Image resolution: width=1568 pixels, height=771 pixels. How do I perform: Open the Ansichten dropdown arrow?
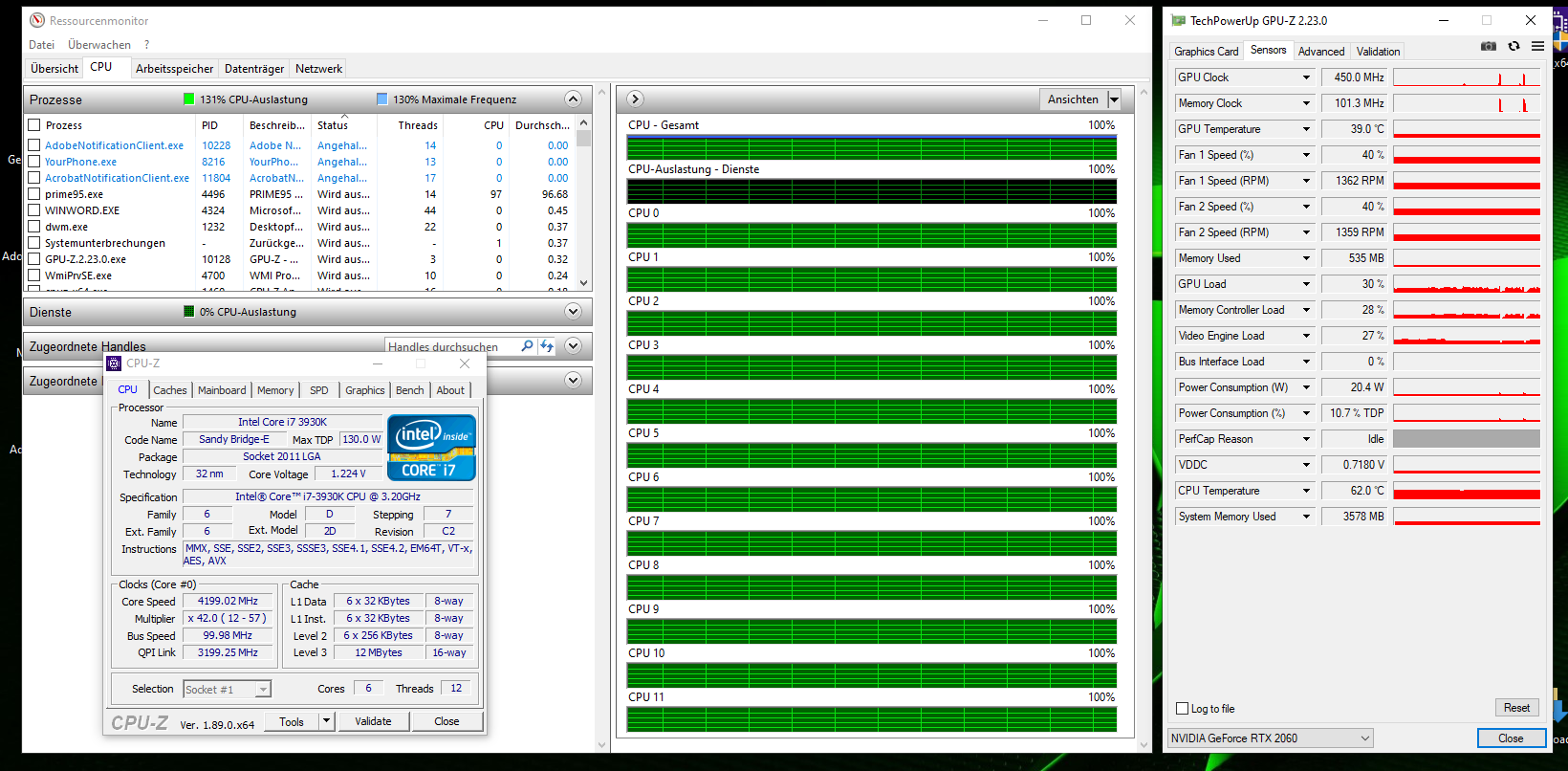[x=1114, y=99]
